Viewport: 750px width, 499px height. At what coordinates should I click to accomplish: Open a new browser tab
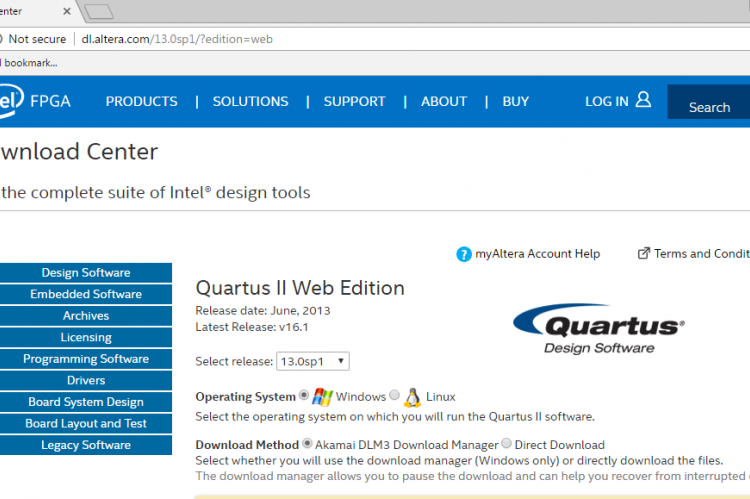99,11
